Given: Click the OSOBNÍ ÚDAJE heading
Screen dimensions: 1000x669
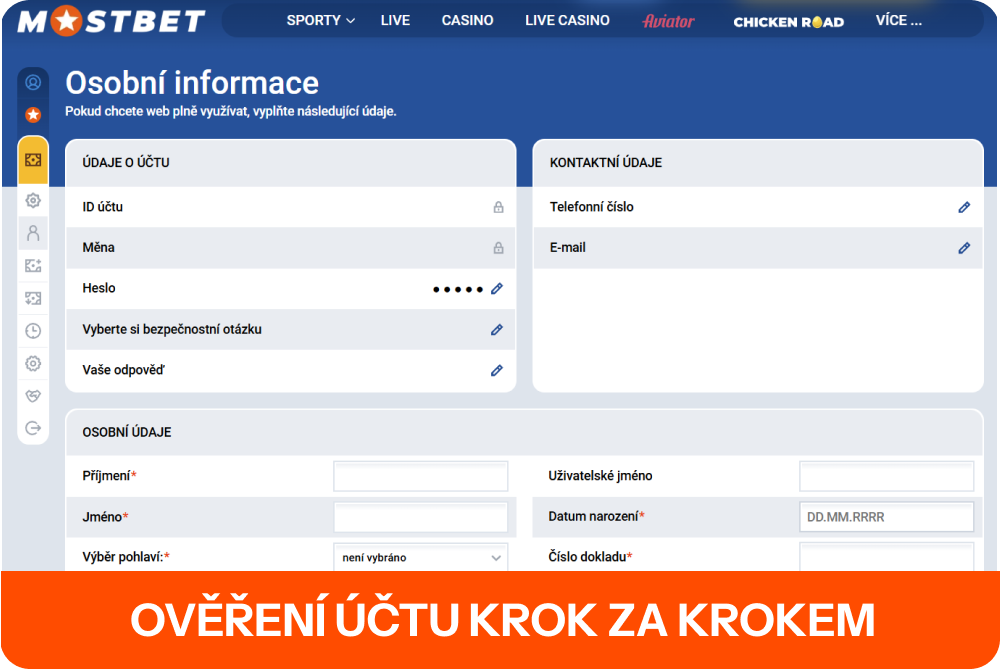Looking at the screenshot, I should point(127,432).
